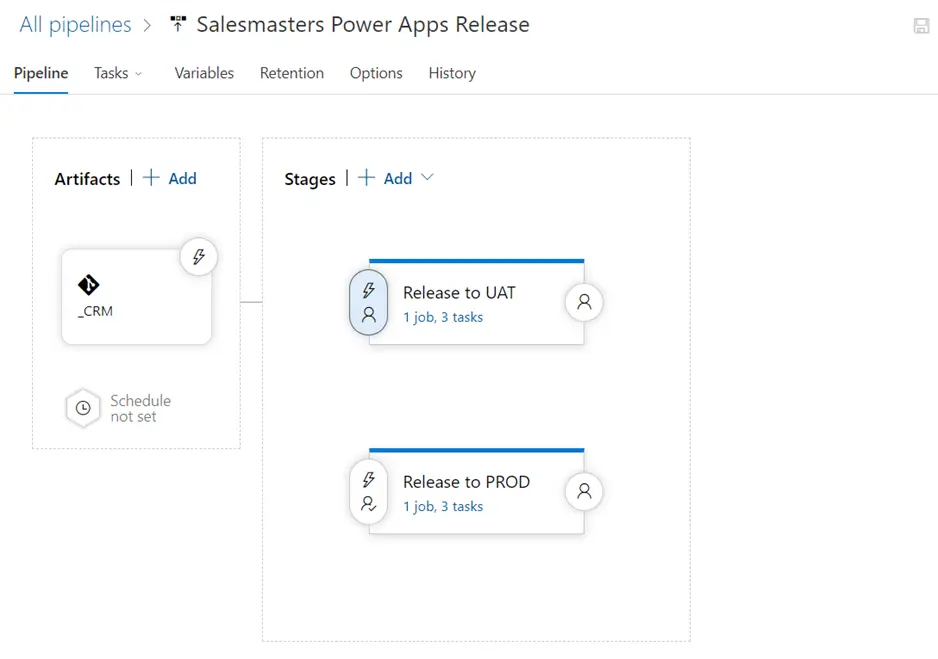This screenshot has height=659, width=938.
Task: Add a new artifact
Action: tap(170, 178)
